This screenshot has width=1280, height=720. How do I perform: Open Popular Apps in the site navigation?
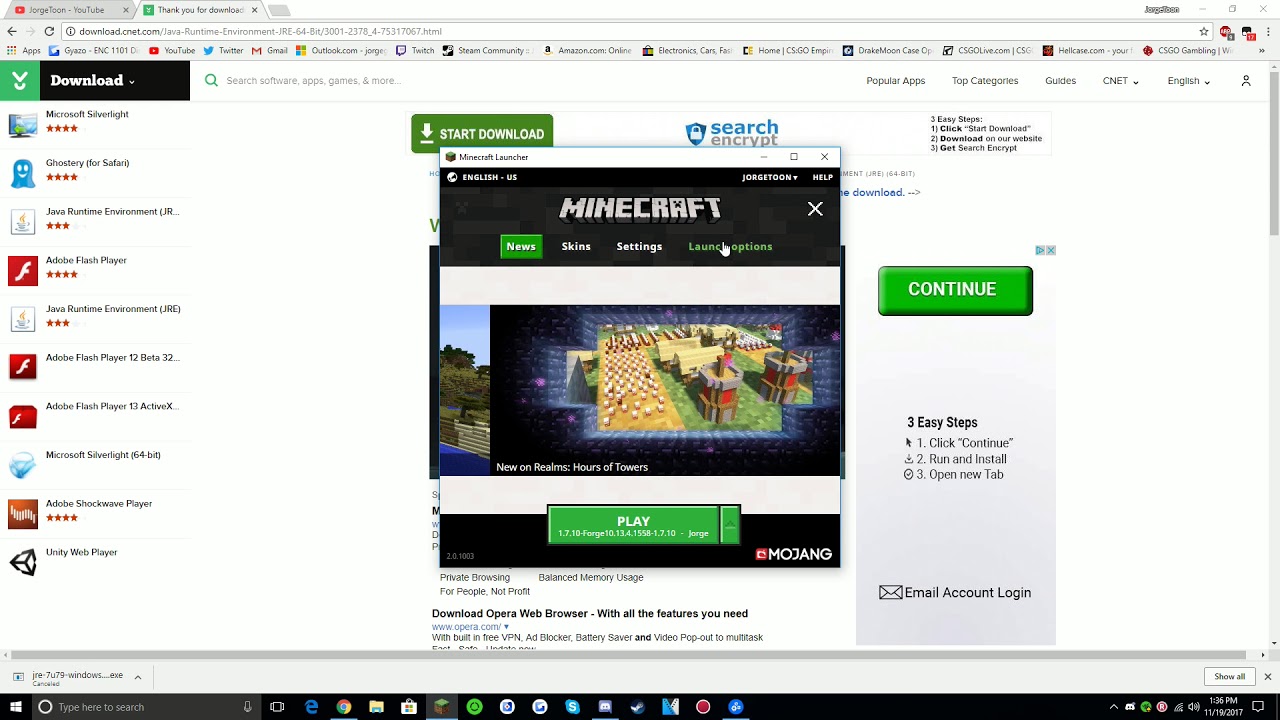pyautogui.click(x=896, y=81)
